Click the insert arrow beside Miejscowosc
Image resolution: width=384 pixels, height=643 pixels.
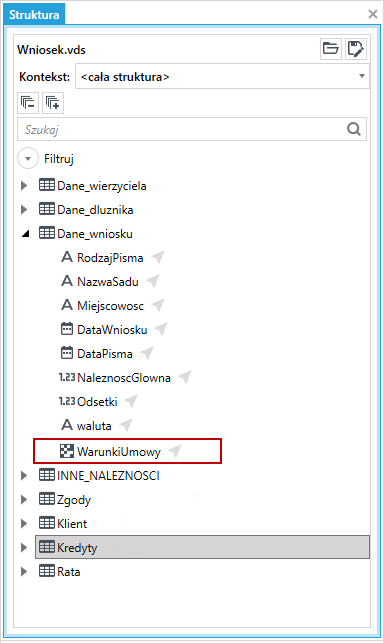point(158,305)
